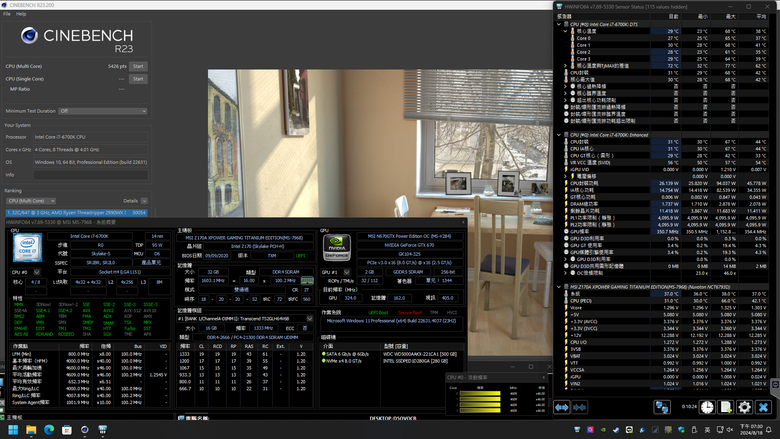The width and height of the screenshot is (780, 439).
Task: Click the NVIDIA tray icon
Action: [x=603, y=430]
